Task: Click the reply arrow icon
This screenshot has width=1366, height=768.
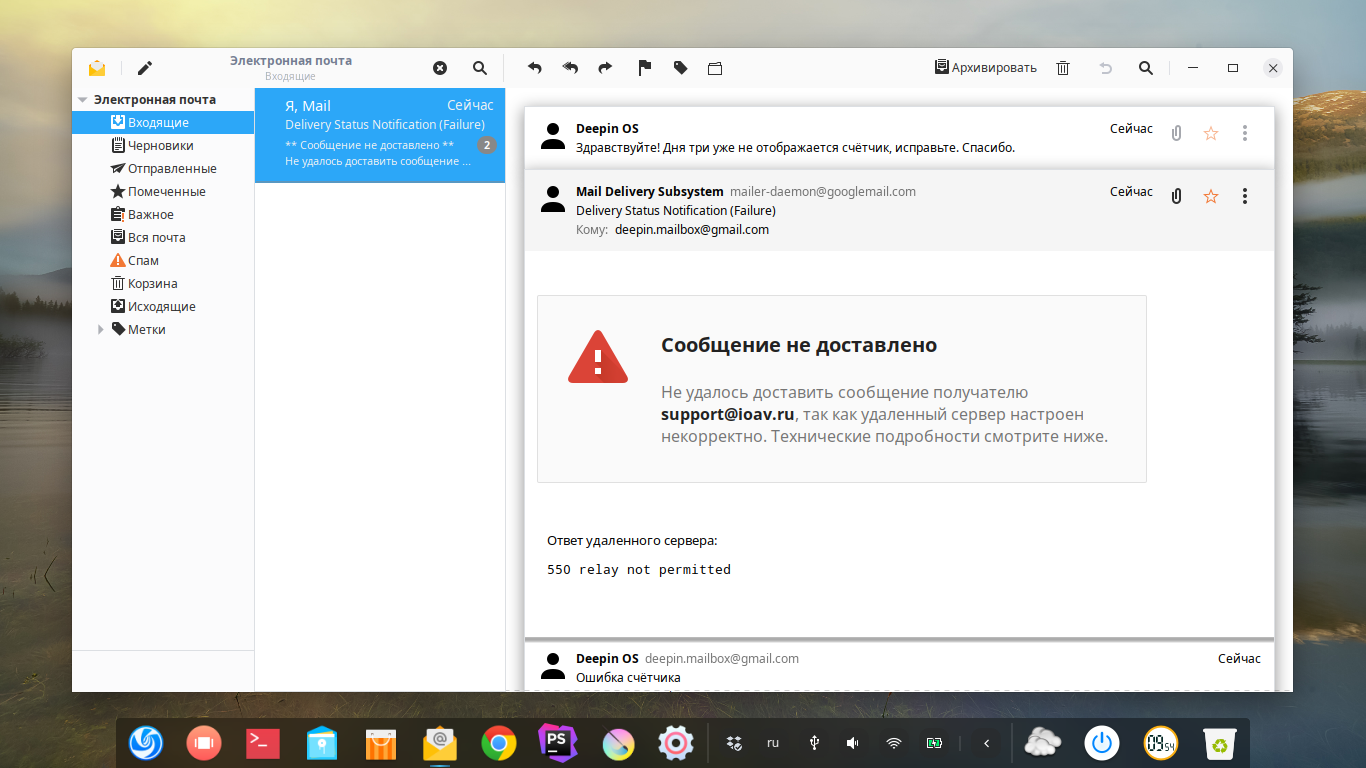Action: 535,68
